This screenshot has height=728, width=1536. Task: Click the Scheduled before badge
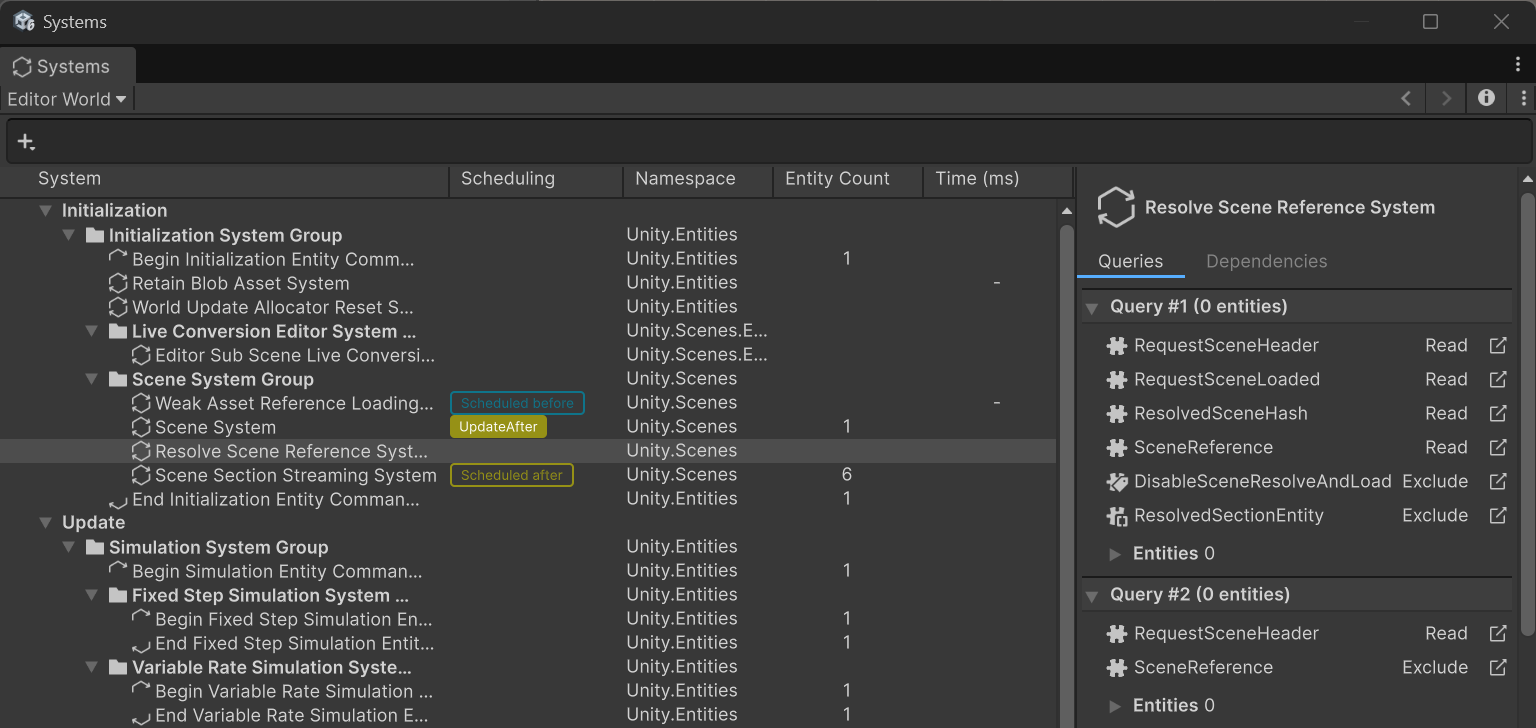[x=517, y=403]
